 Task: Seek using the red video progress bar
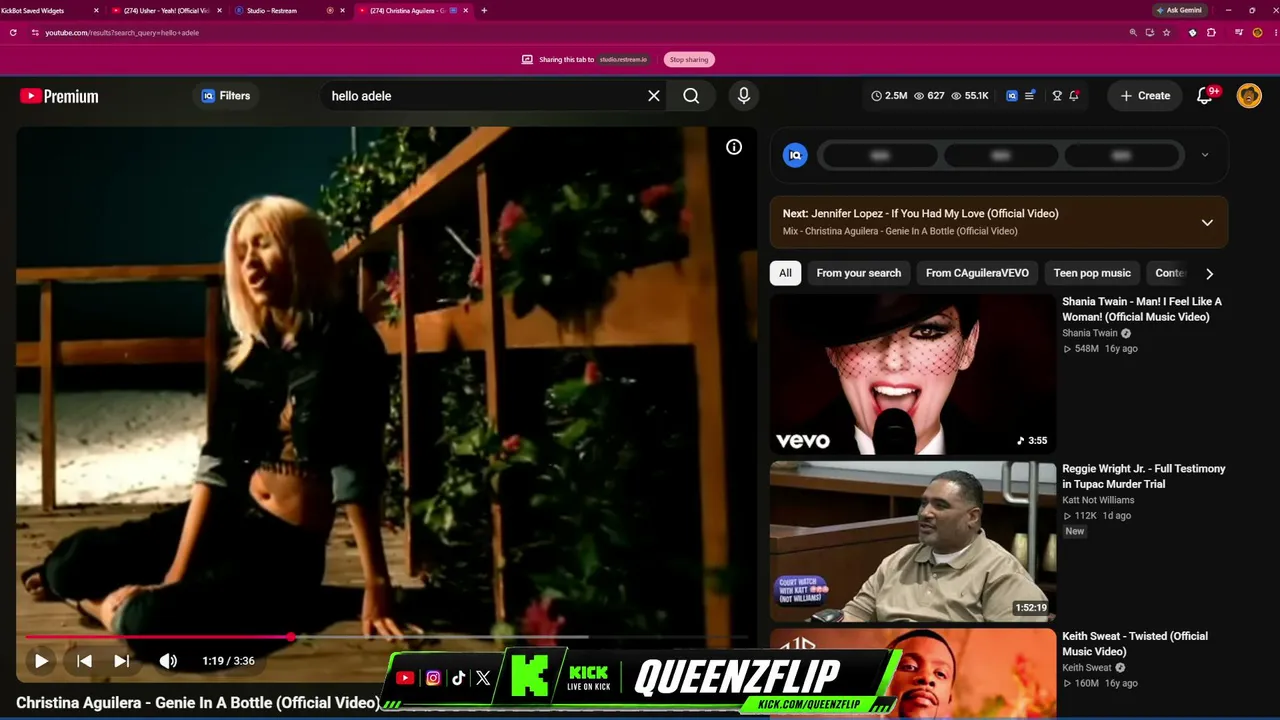(386, 636)
